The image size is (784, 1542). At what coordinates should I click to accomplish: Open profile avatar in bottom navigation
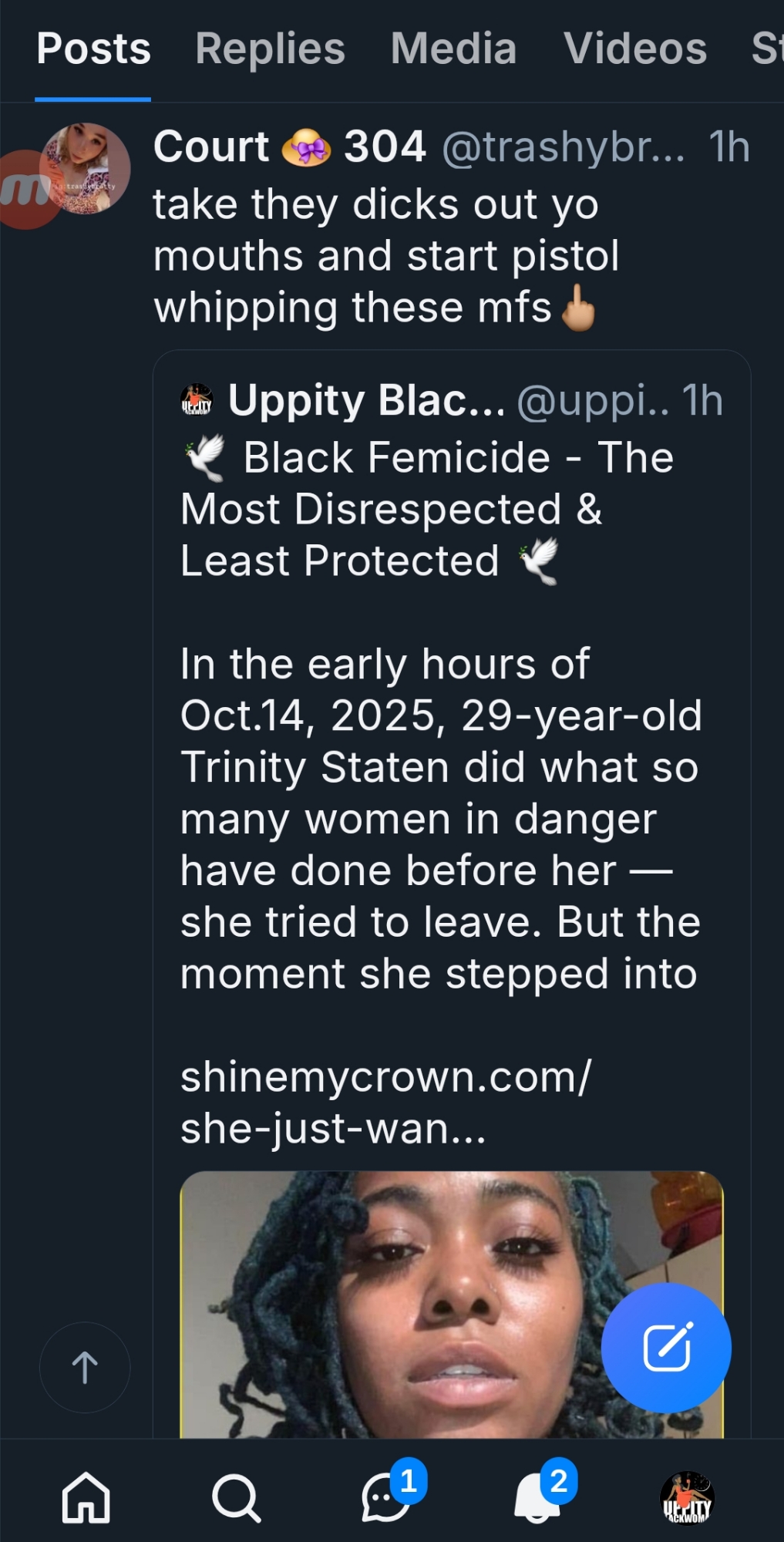coord(687,1498)
